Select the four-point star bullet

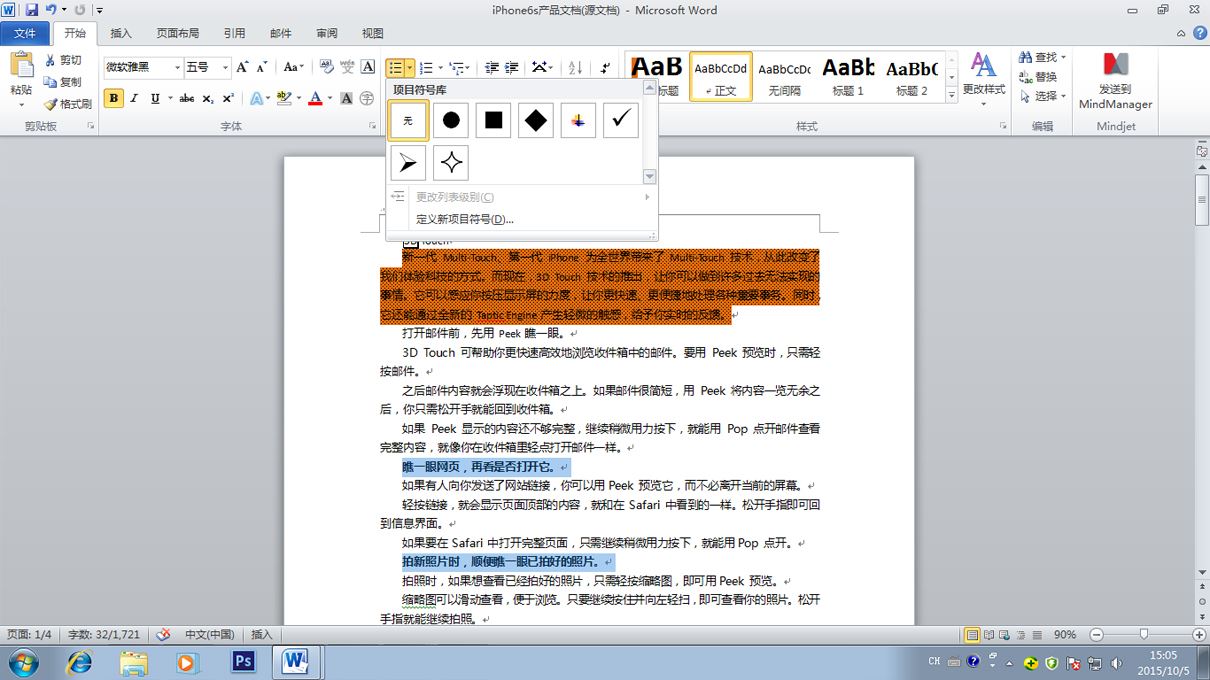tap(451, 163)
